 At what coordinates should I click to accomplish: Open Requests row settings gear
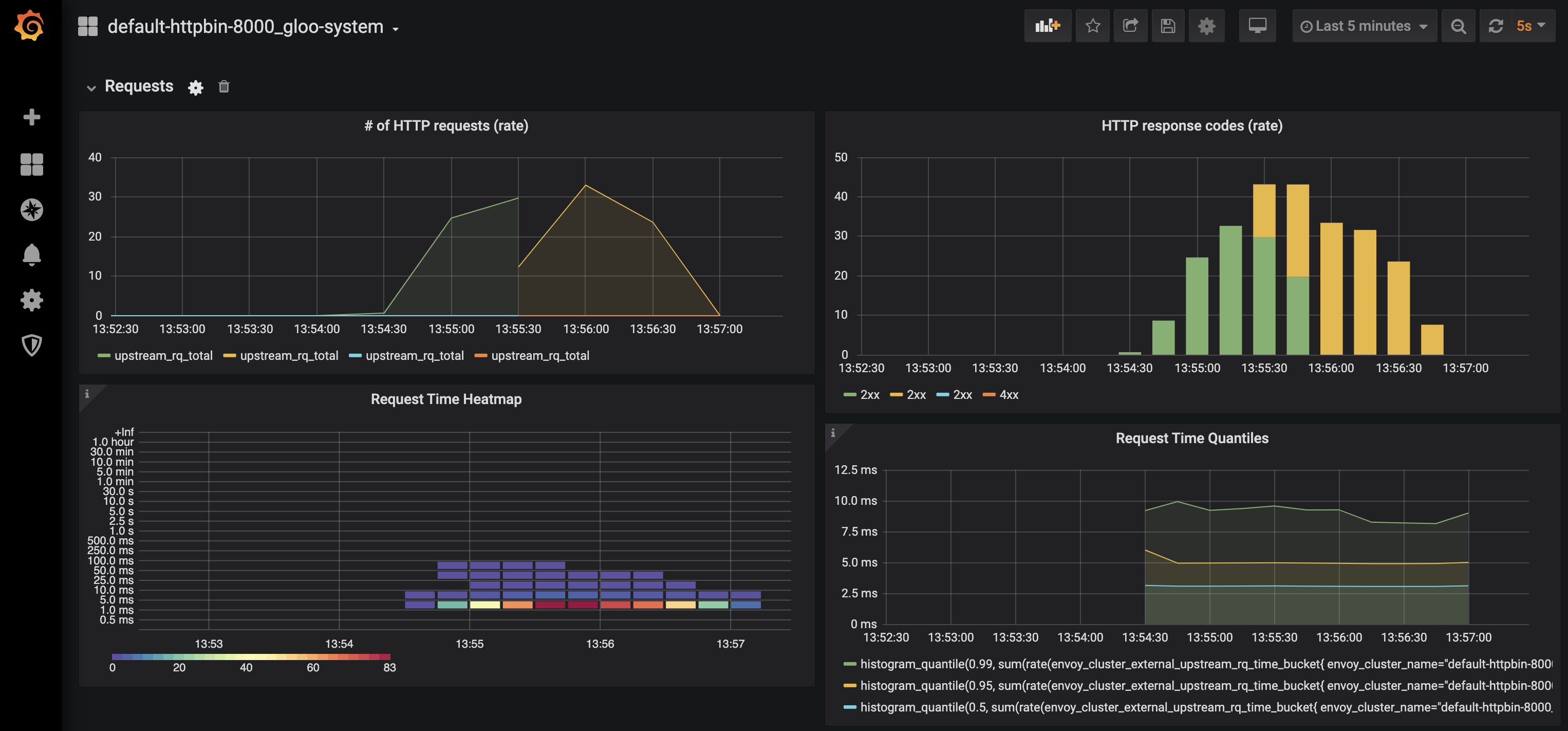coord(195,88)
